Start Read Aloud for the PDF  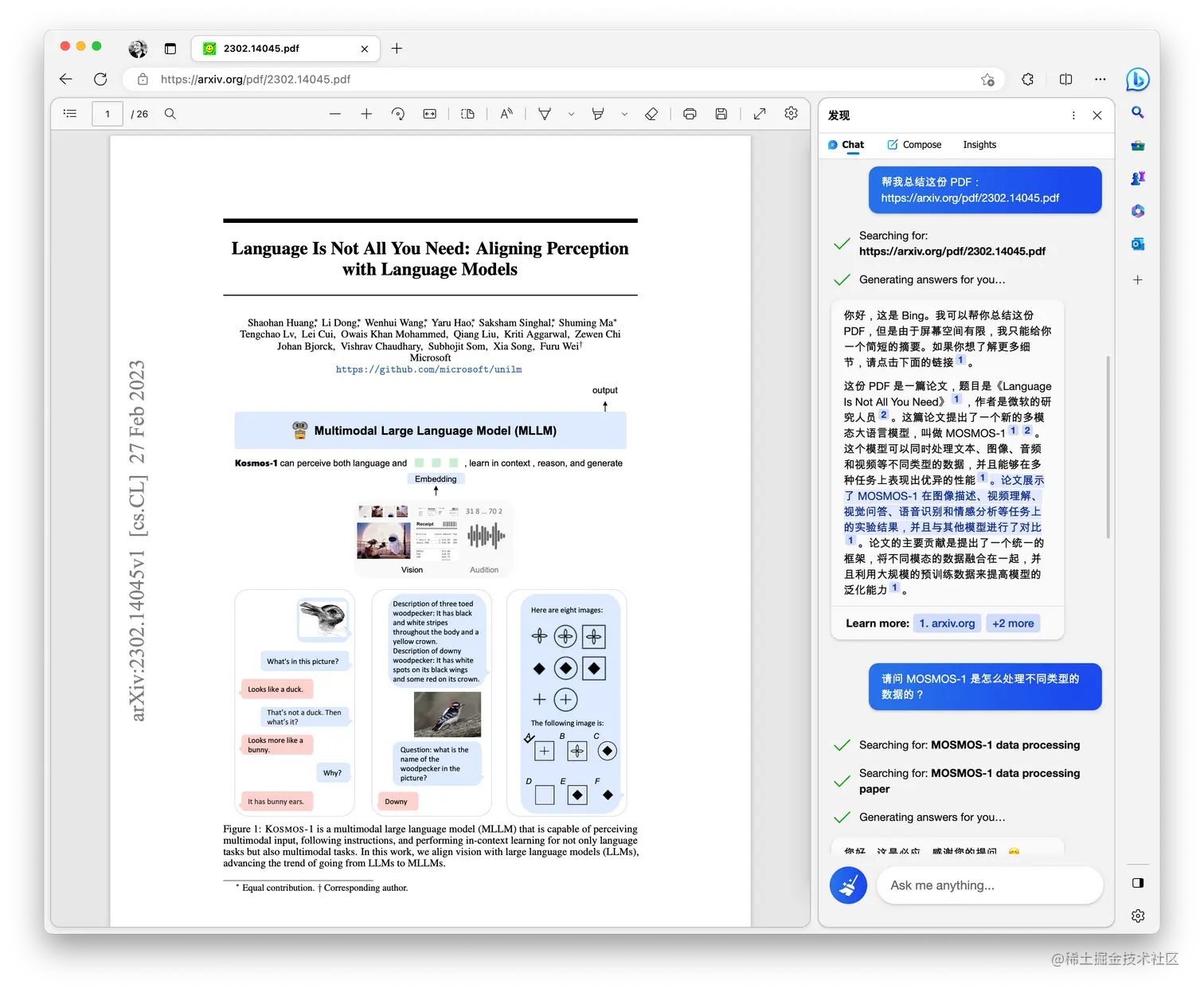point(506,114)
